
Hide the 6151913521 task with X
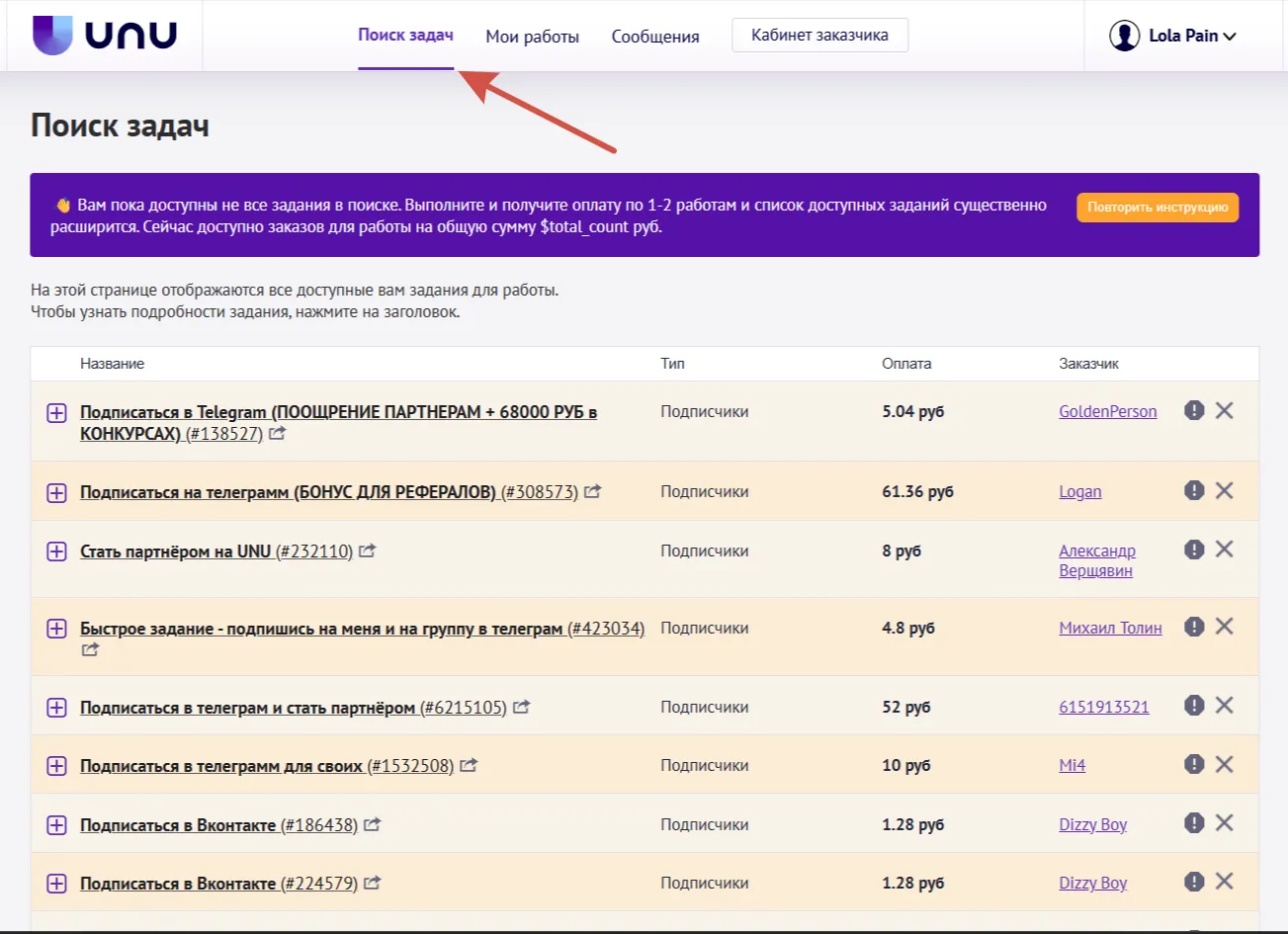coord(1224,705)
